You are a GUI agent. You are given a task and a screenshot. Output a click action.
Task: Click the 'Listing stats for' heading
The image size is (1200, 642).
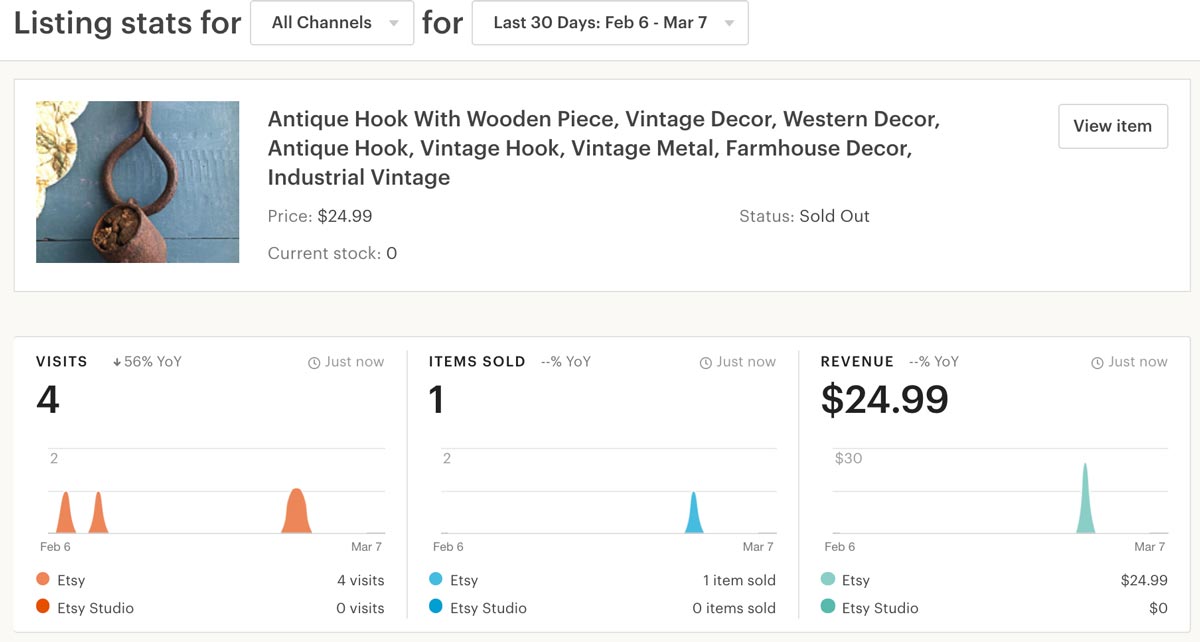(127, 23)
